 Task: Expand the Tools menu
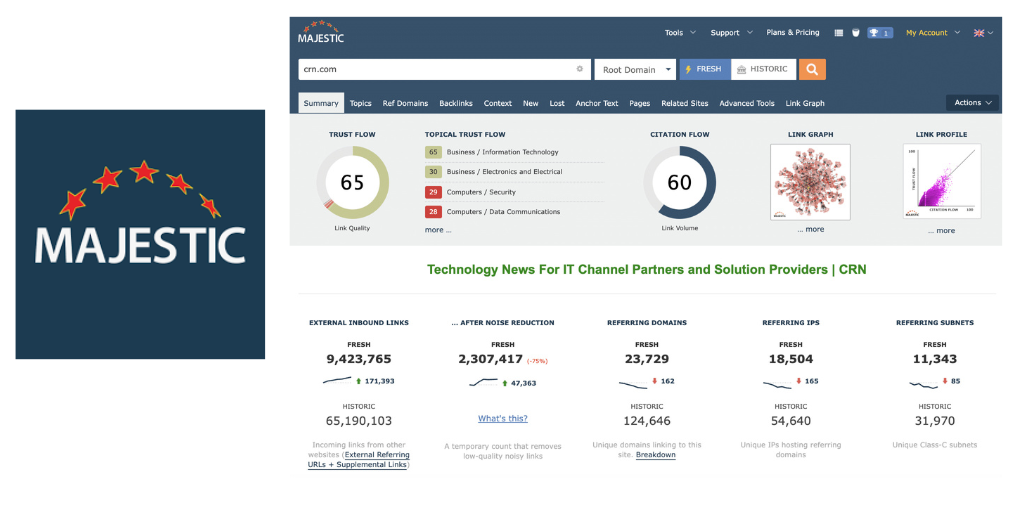point(680,33)
